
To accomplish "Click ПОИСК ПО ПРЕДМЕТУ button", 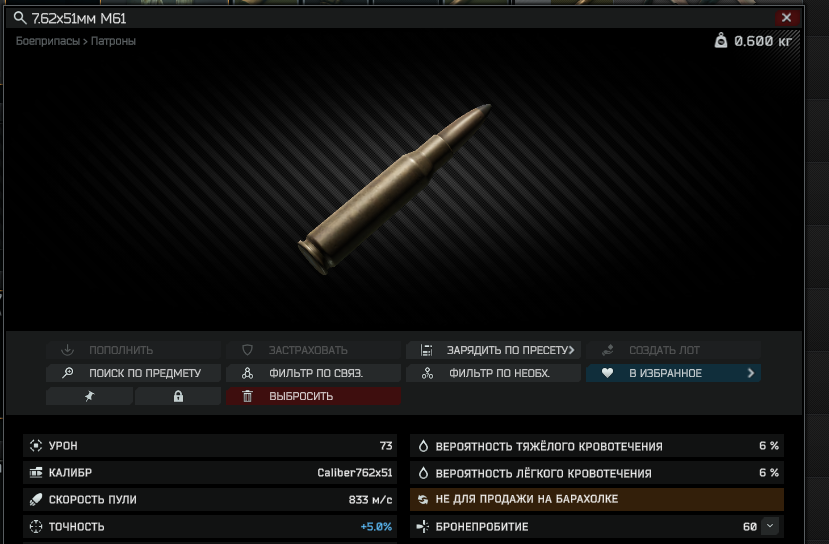I will coord(133,373).
